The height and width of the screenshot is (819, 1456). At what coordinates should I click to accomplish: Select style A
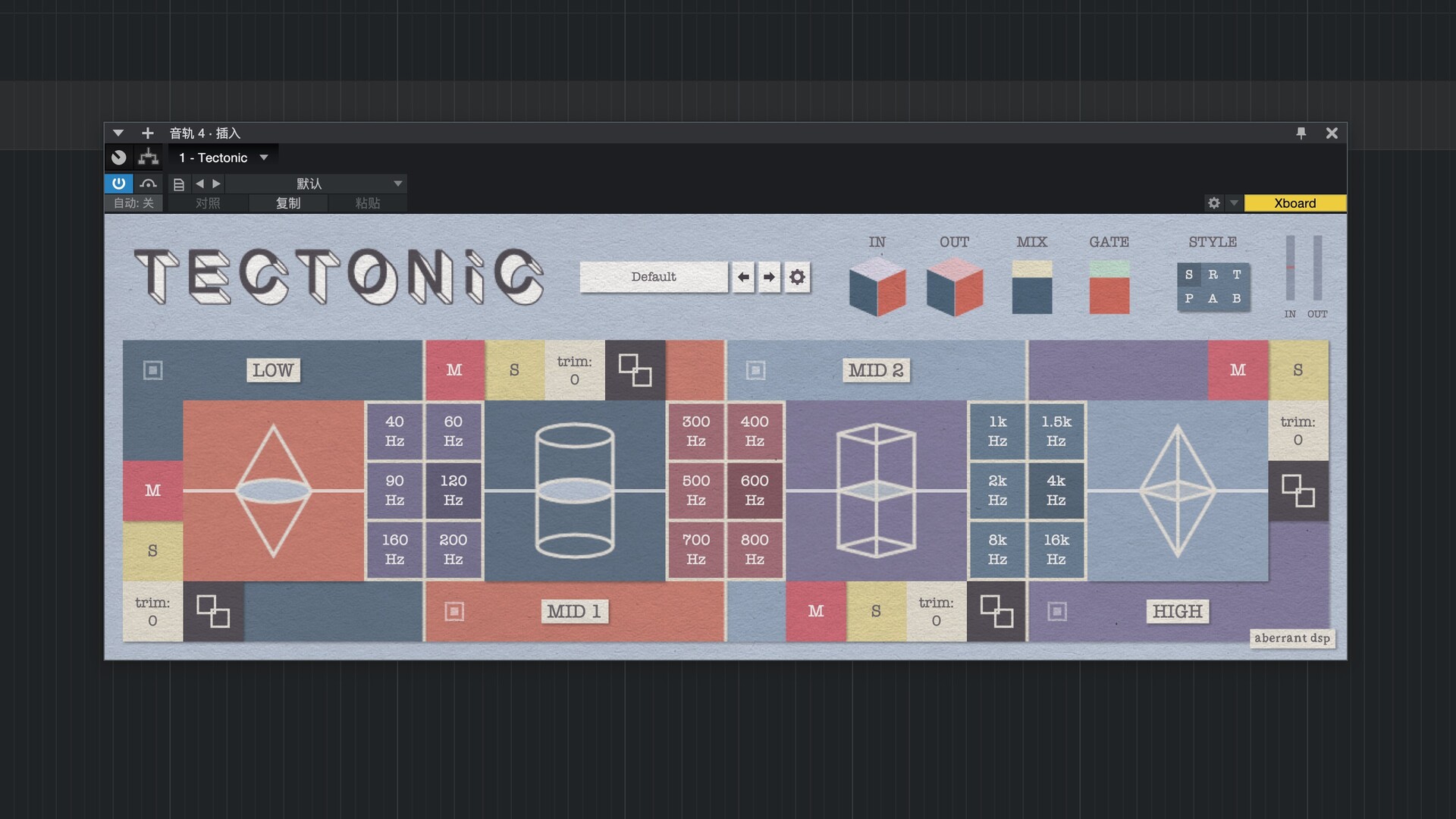(1213, 299)
